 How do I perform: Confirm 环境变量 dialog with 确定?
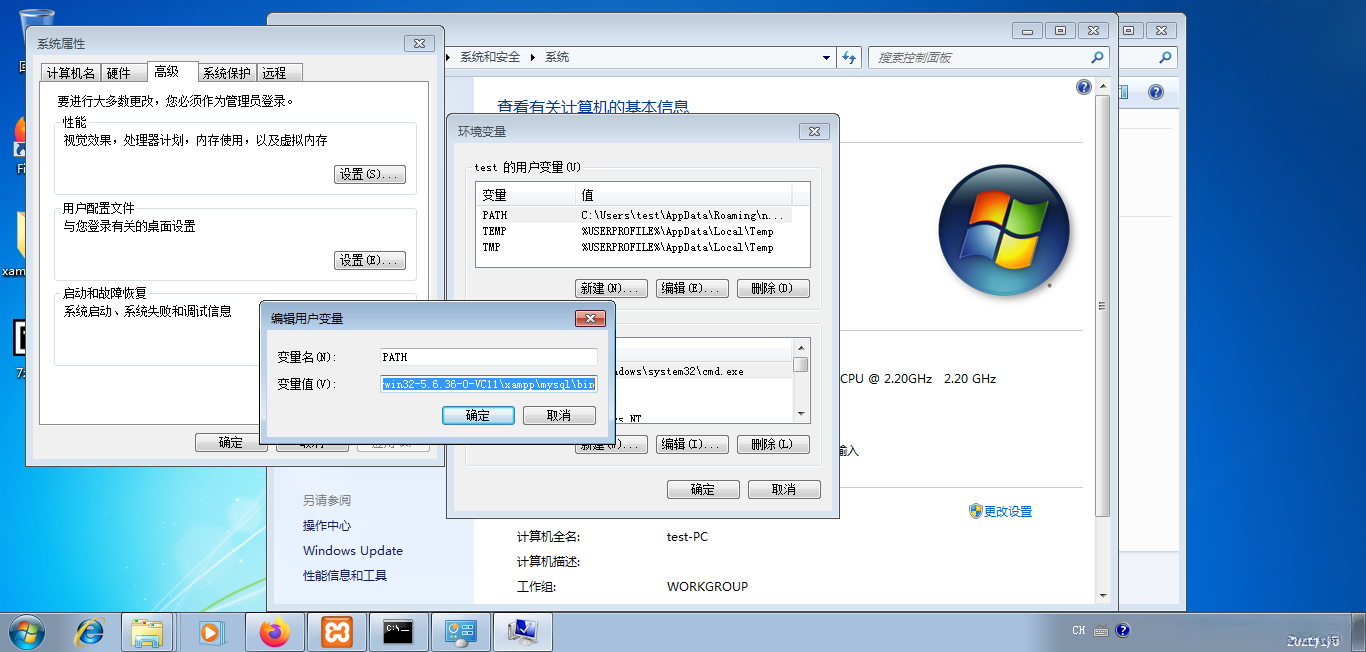pos(703,489)
